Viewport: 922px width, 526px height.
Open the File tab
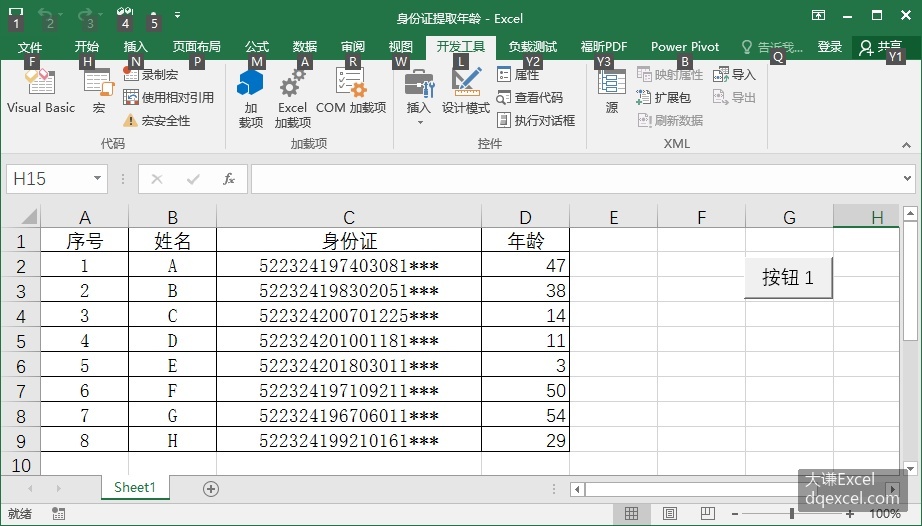tap(29, 46)
